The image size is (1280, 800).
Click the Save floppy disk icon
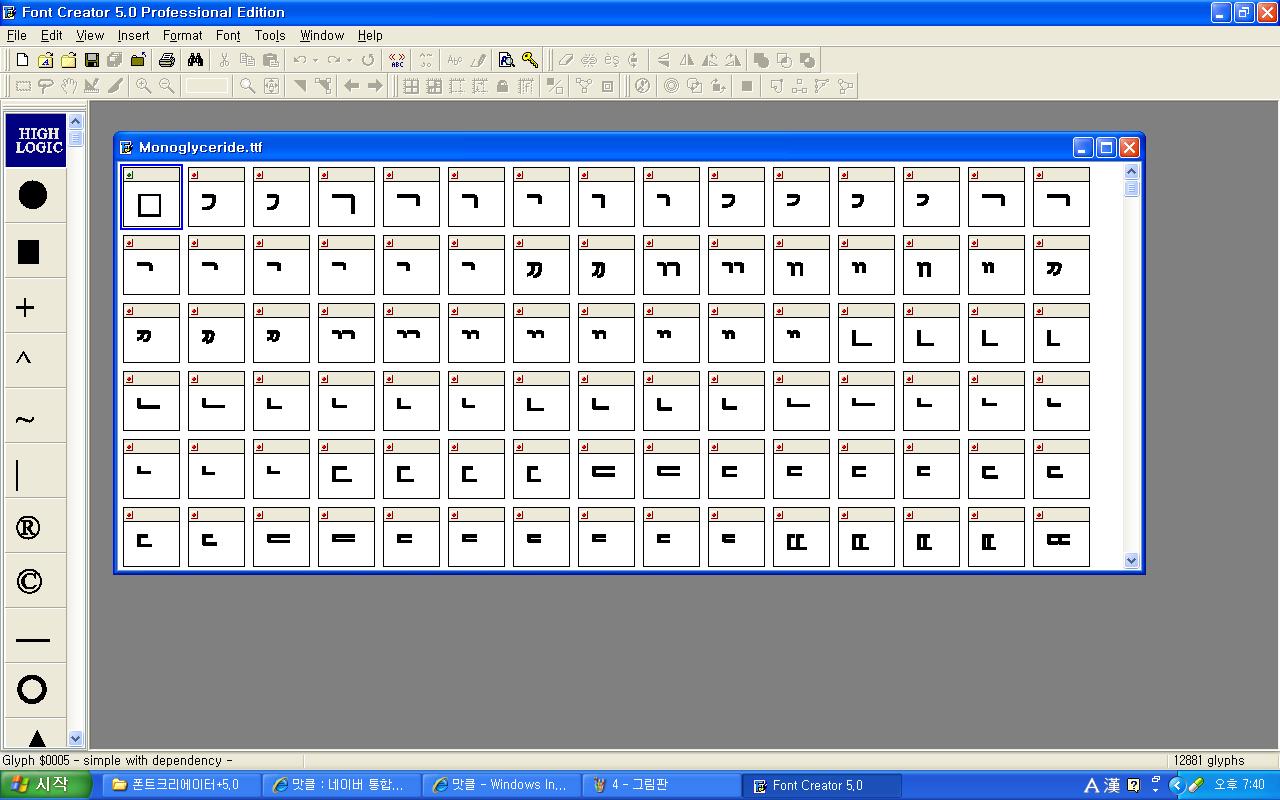pos(92,60)
